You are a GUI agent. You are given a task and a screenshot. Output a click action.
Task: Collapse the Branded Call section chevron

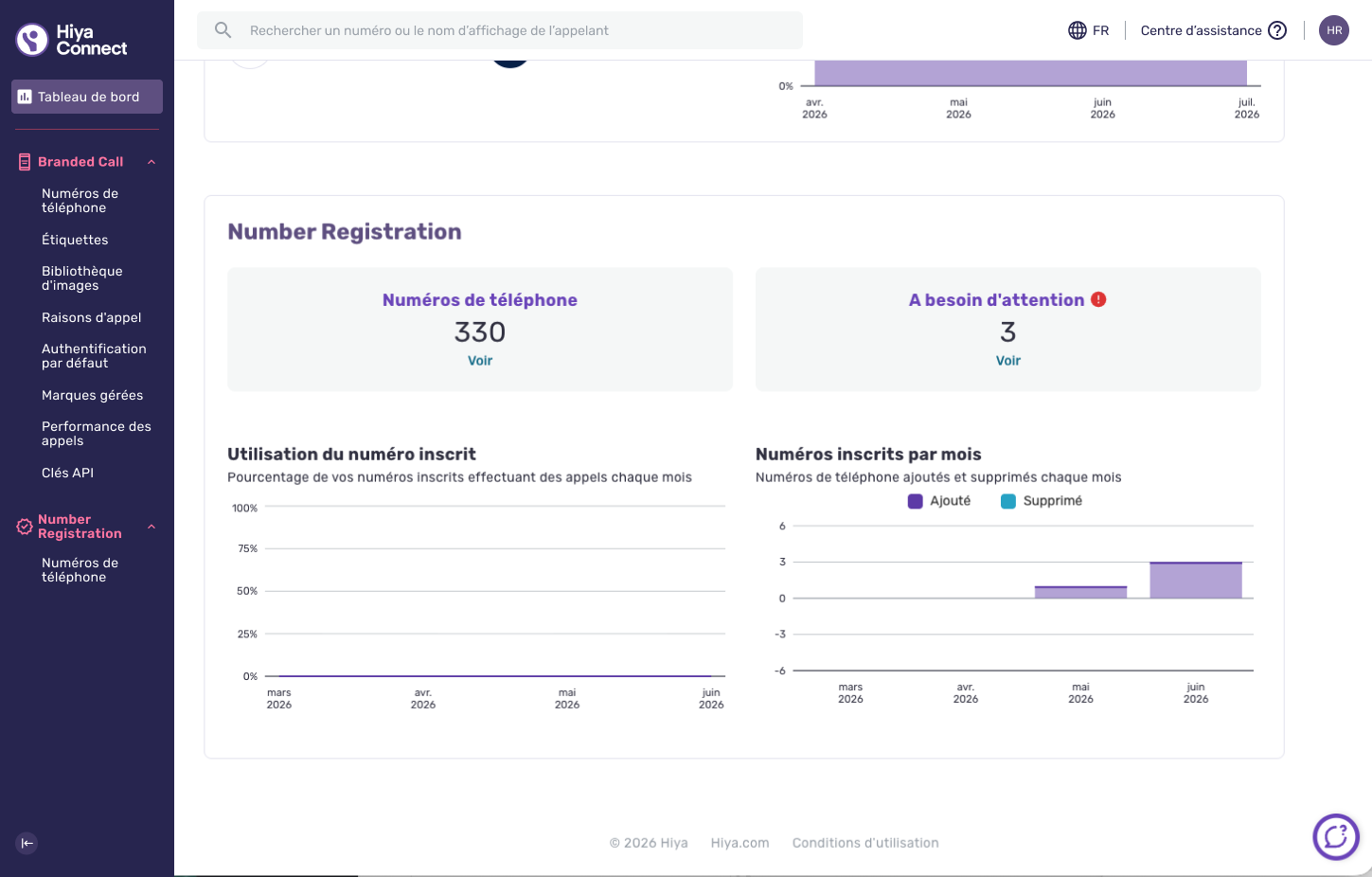point(151,162)
